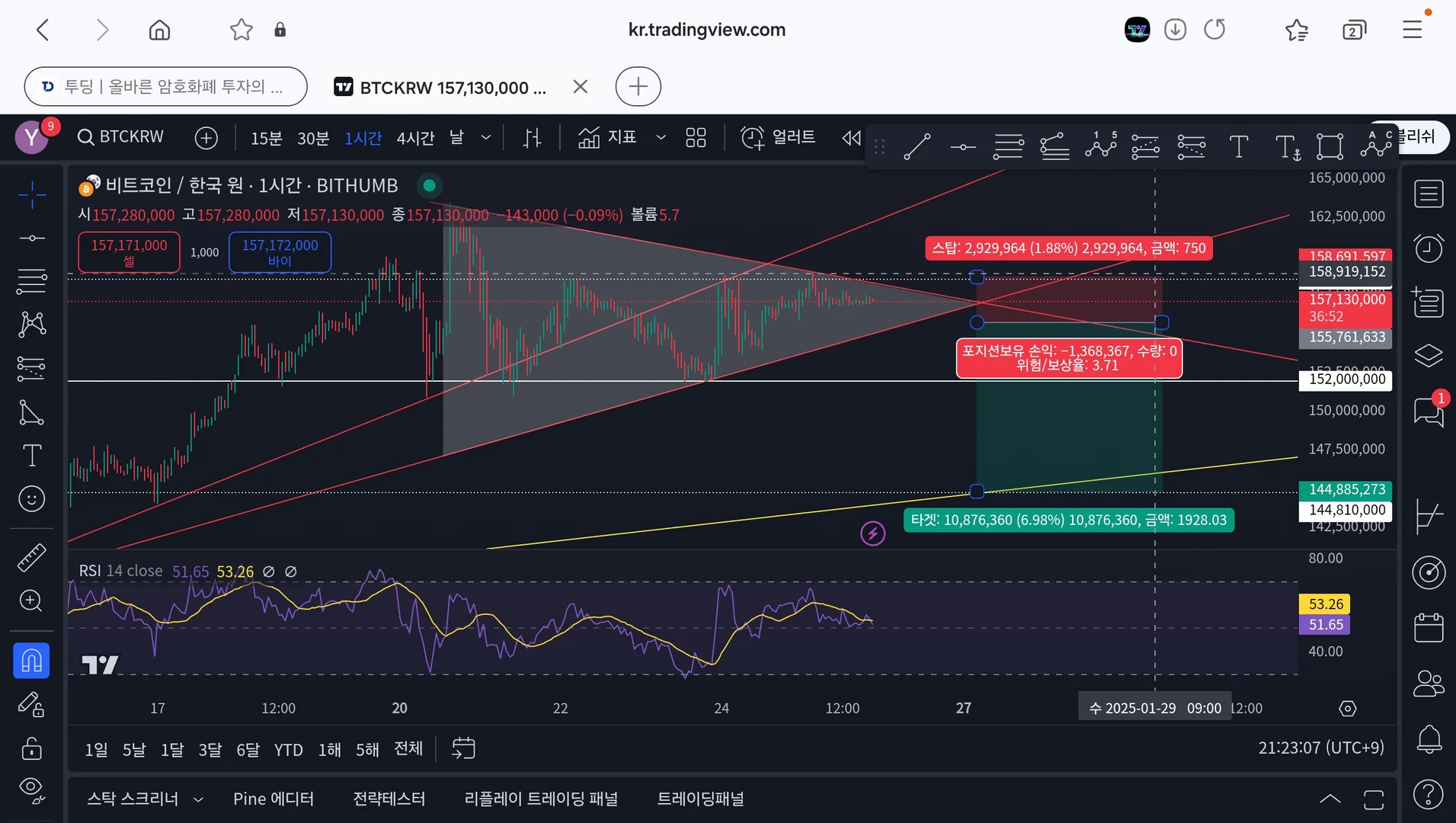Screen dimensions: 1456x823
Task: Open the chart type candles selector
Action: 533,138
